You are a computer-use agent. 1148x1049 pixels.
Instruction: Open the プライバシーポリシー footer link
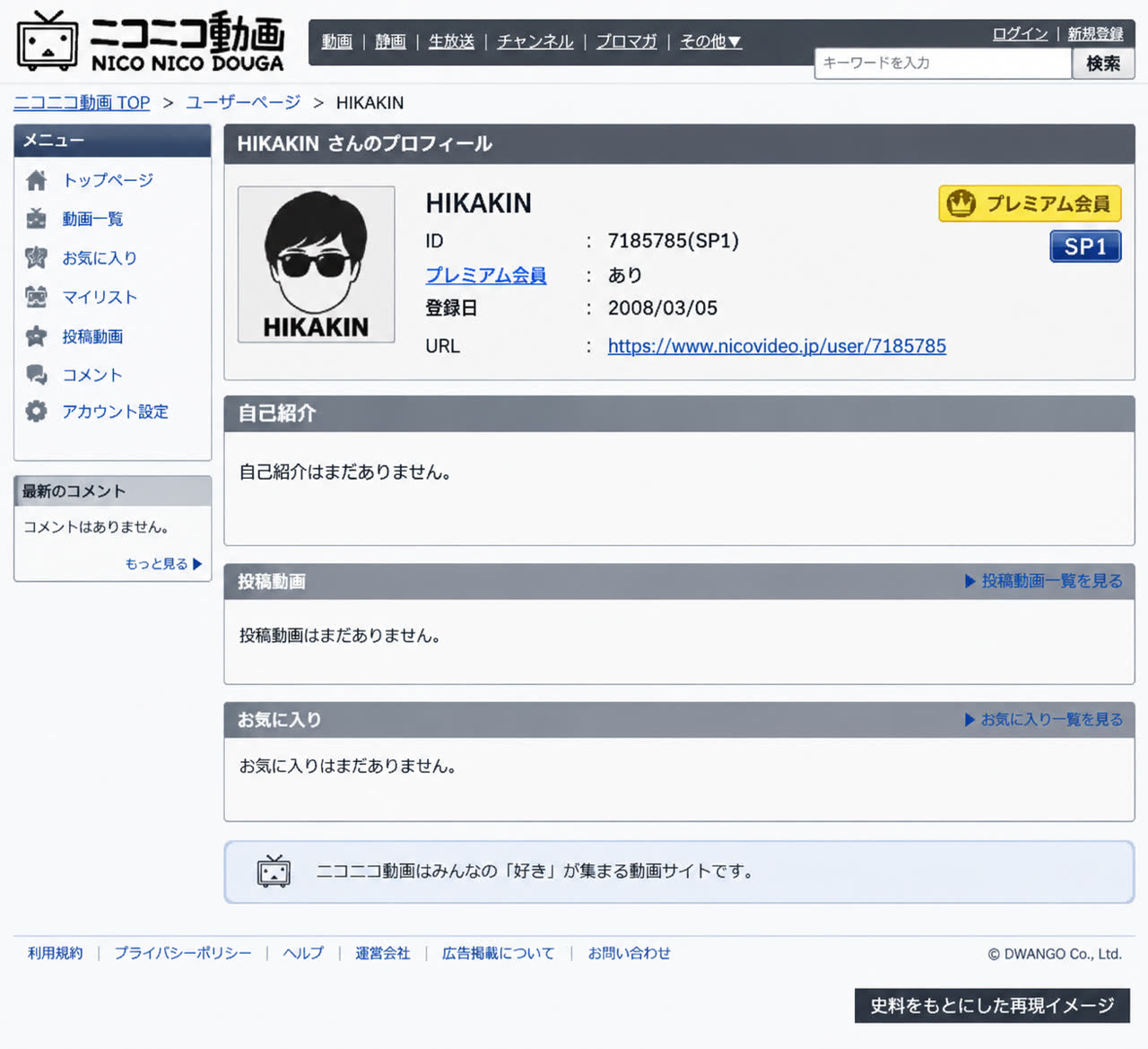pos(183,953)
